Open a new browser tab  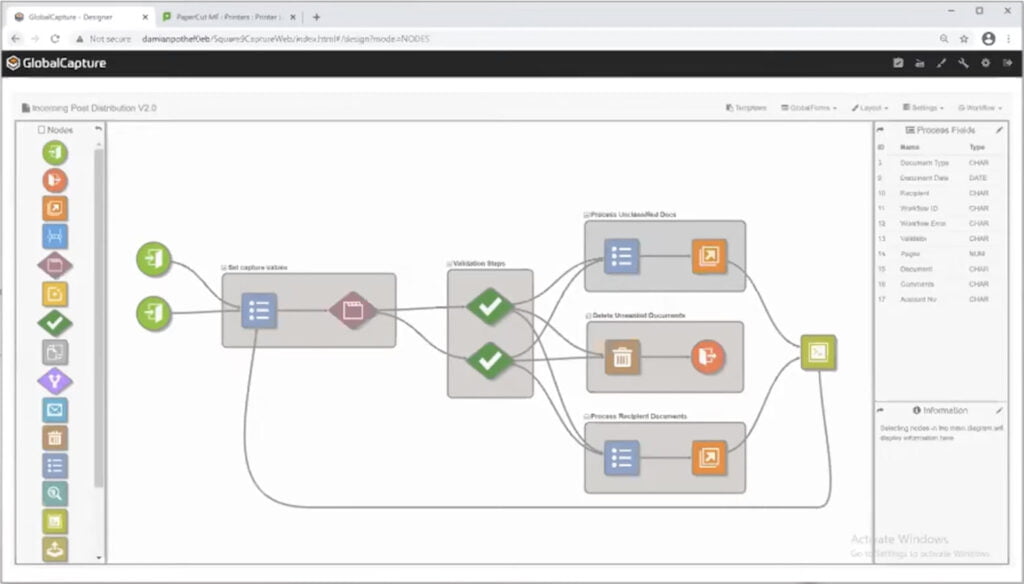(316, 17)
